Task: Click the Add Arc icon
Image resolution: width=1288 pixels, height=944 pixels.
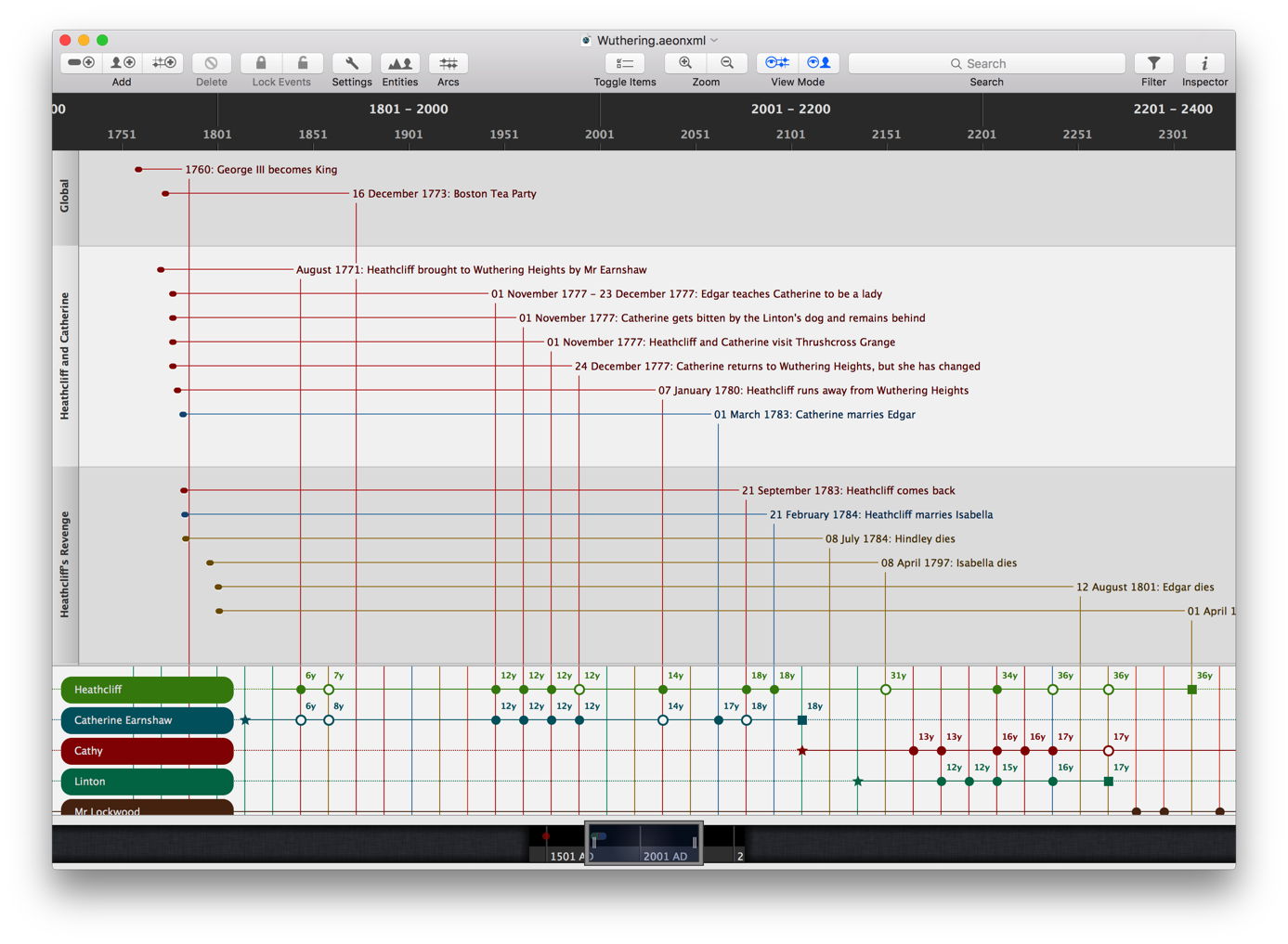Action: pyautogui.click(x=163, y=63)
